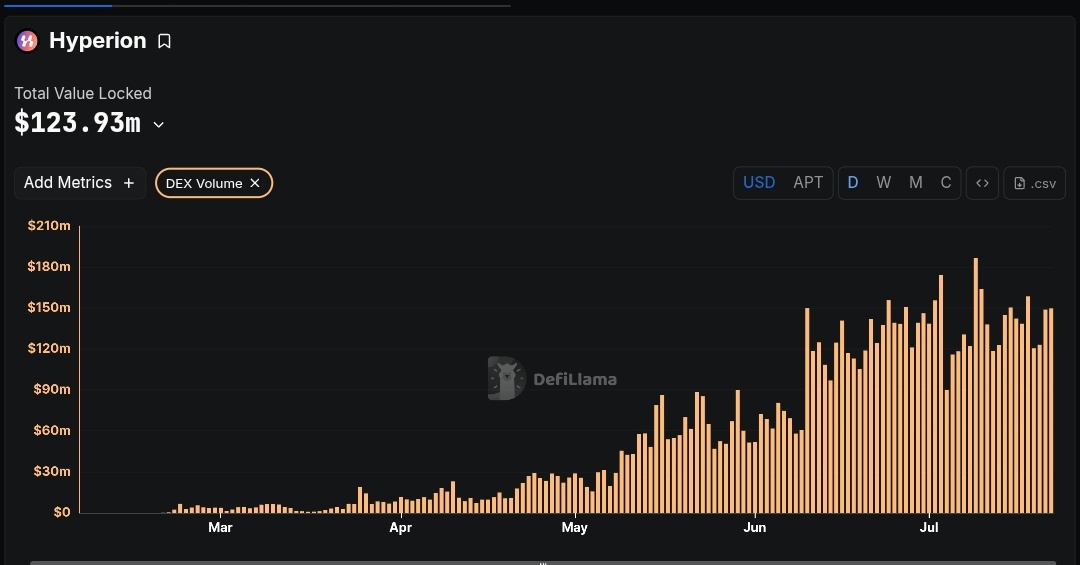Select monthly grouping M
The width and height of the screenshot is (1080, 565).
(x=915, y=183)
